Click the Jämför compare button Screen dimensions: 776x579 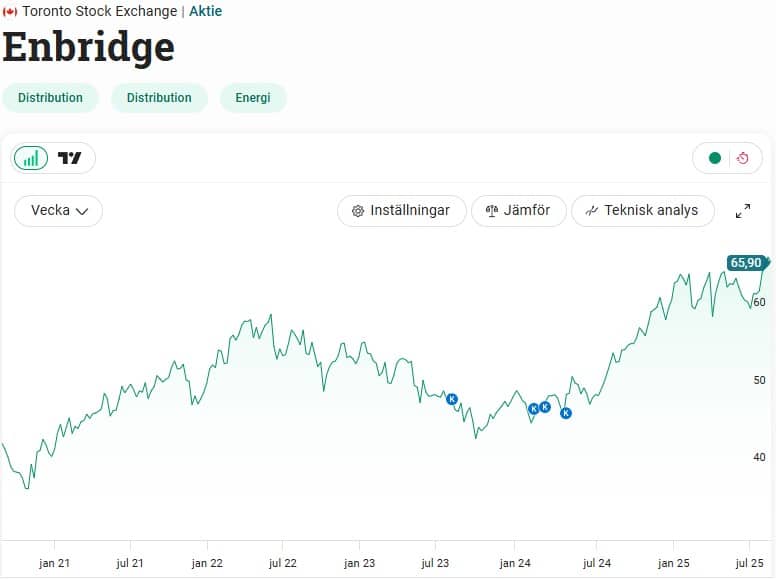[518, 211]
